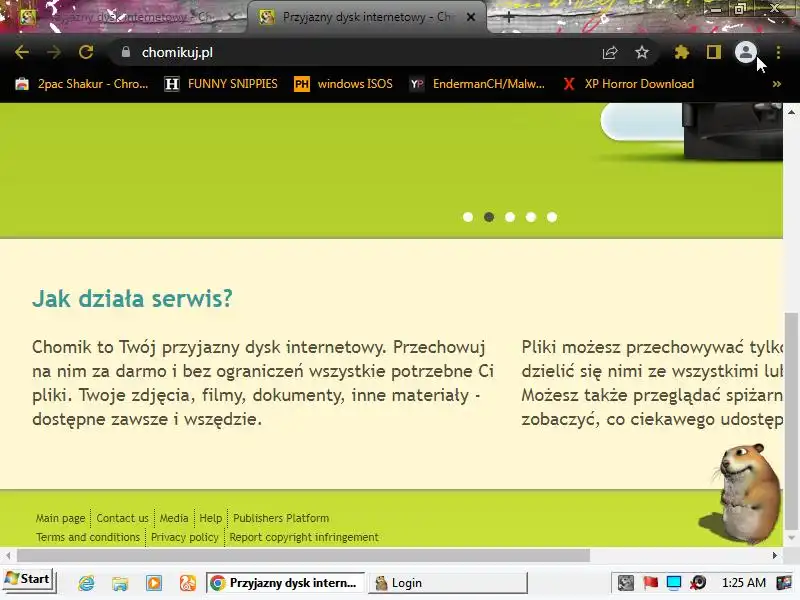This screenshot has width=800, height=600.
Task: Open the Help footer link
Action: pos(211,518)
